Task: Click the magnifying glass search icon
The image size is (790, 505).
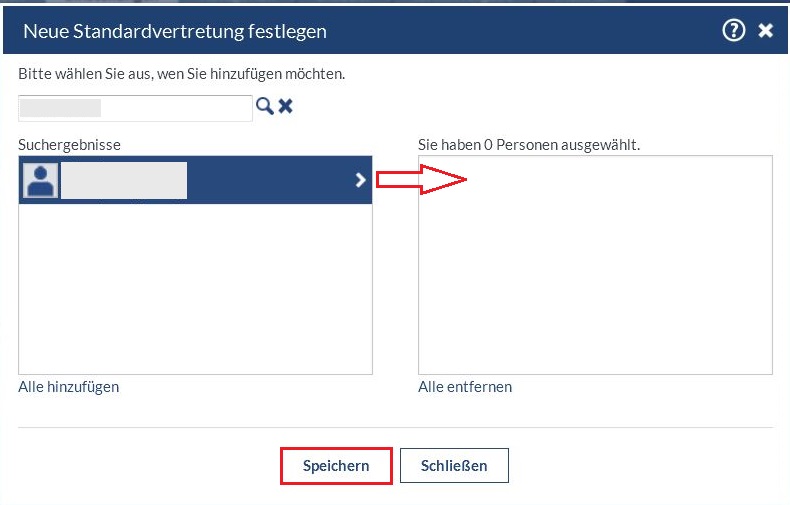Action: click(x=265, y=106)
